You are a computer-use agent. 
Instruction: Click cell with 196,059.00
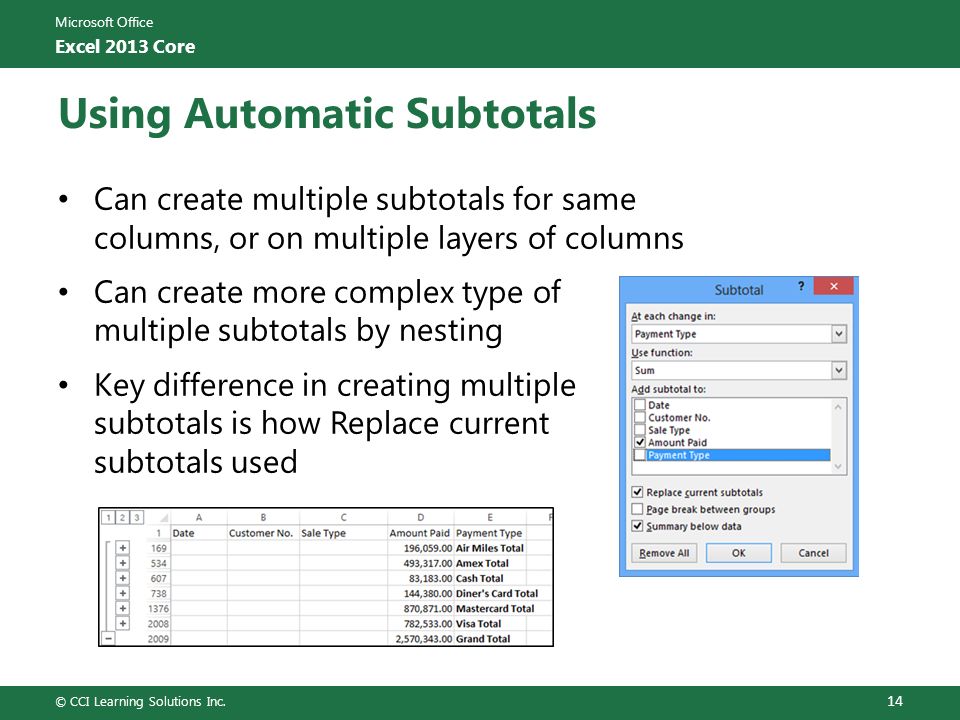421,548
